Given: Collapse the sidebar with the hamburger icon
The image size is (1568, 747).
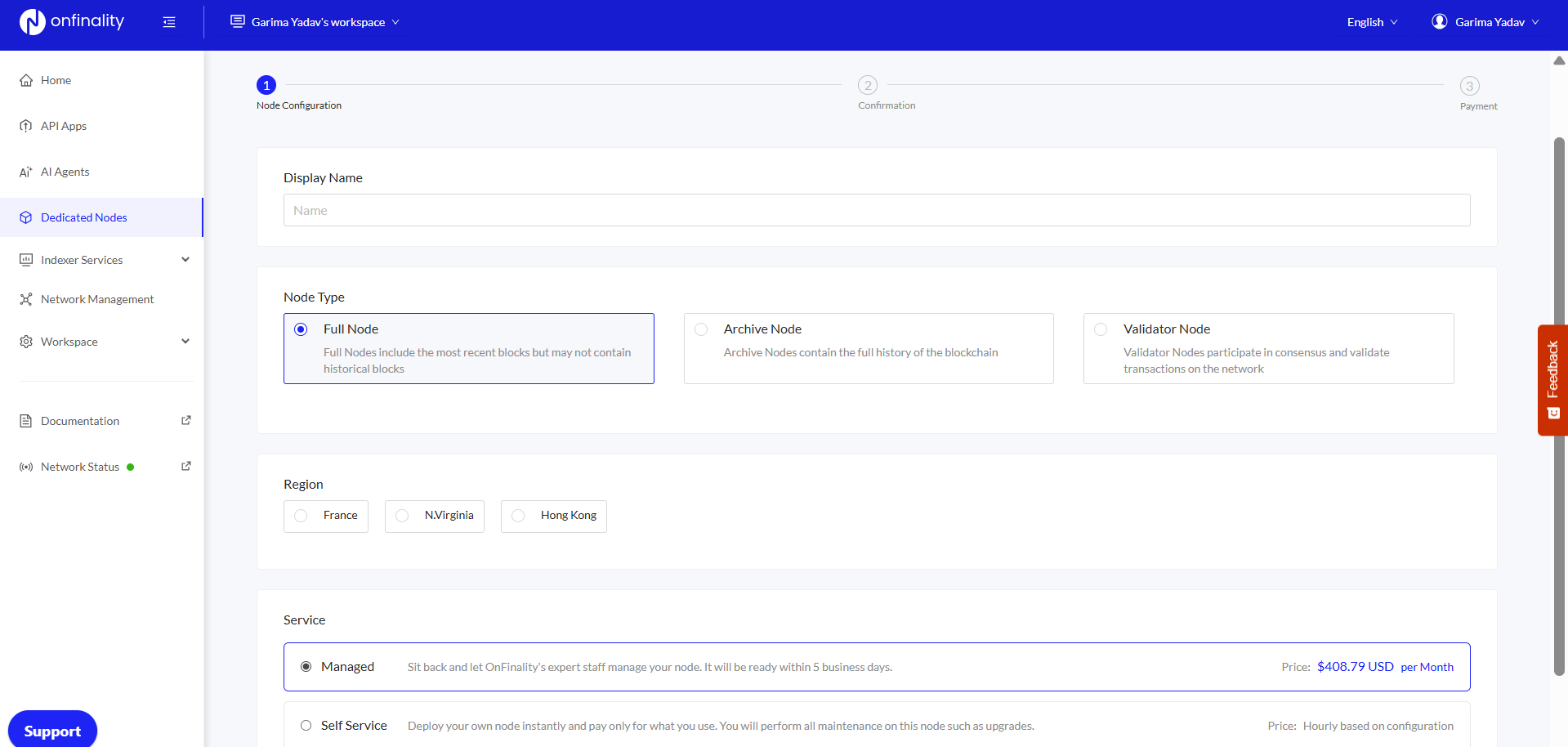Looking at the screenshot, I should (169, 22).
